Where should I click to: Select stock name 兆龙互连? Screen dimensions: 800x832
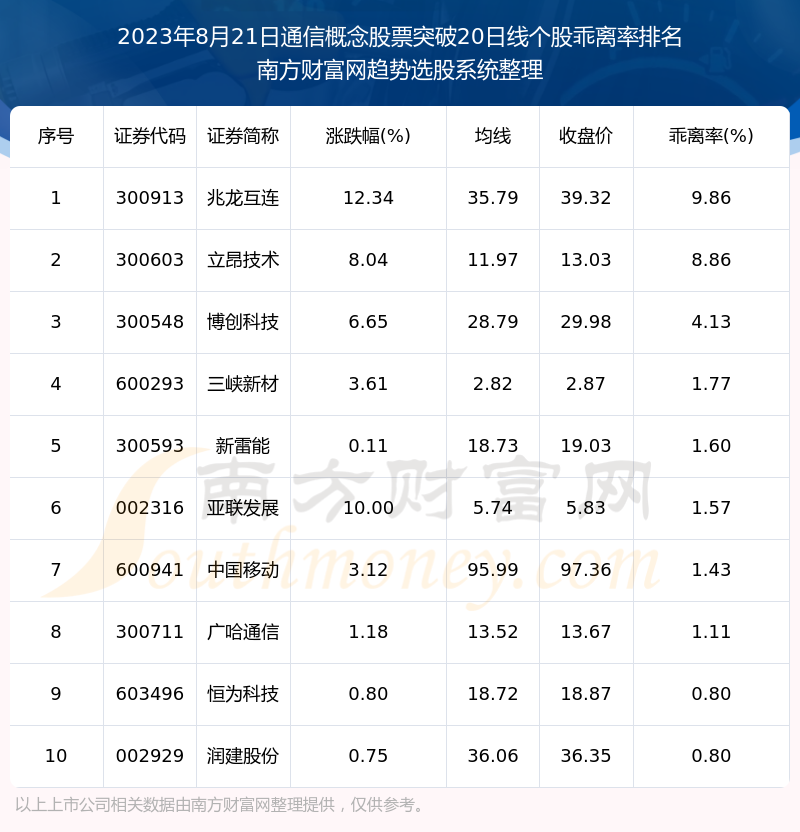coord(243,198)
